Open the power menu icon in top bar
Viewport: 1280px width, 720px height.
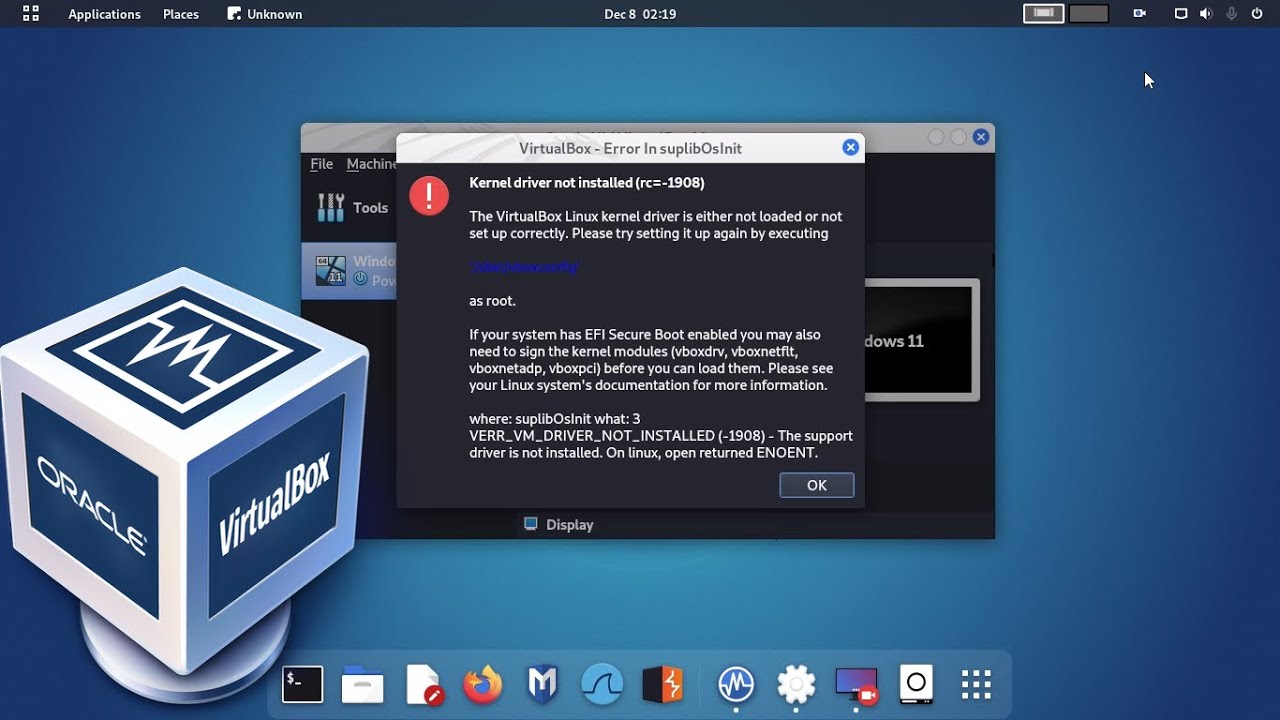point(1257,14)
